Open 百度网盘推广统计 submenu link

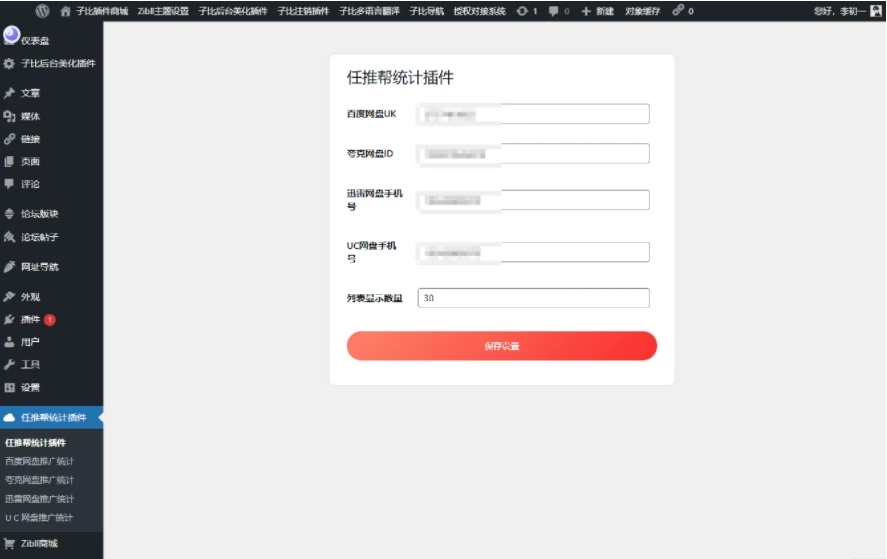click(39, 461)
